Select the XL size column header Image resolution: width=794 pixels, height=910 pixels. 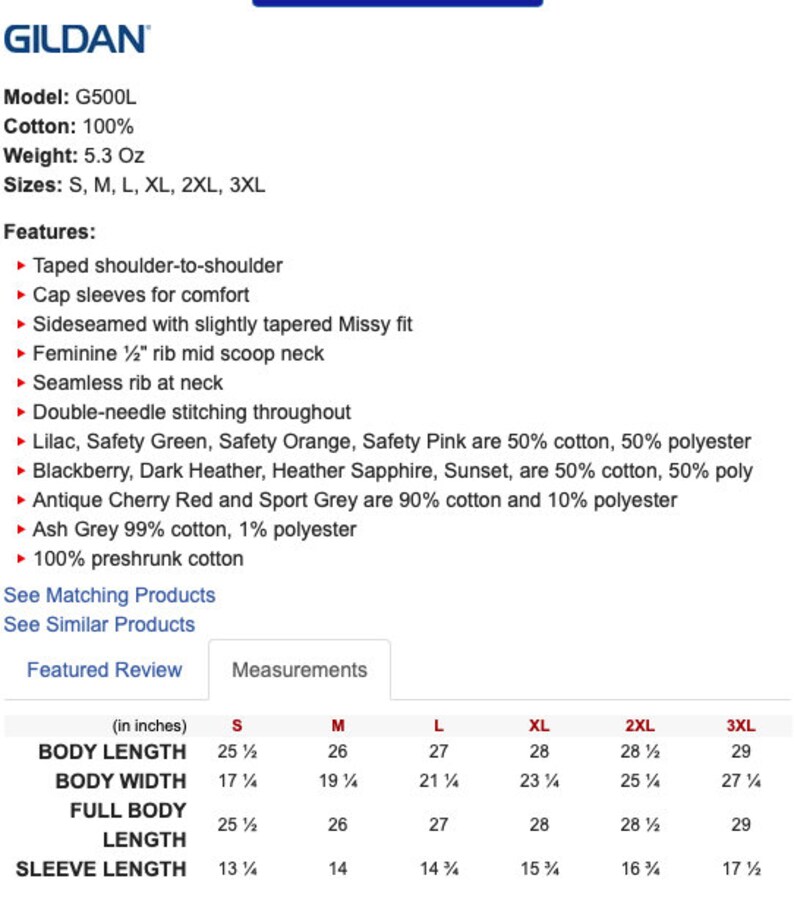[539, 725]
